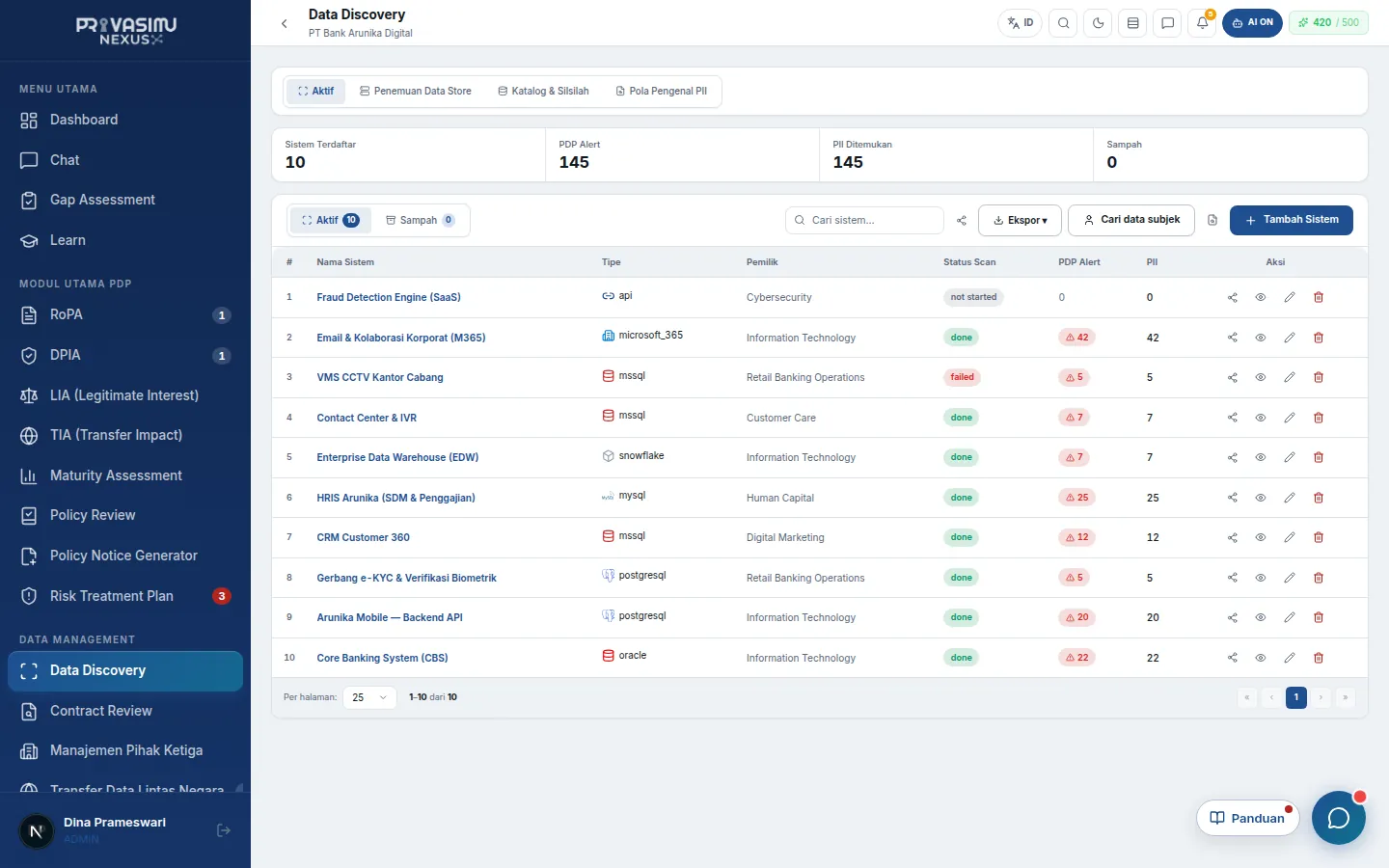Switch language with the ID button
1389x868 pixels.
pos(1021,23)
